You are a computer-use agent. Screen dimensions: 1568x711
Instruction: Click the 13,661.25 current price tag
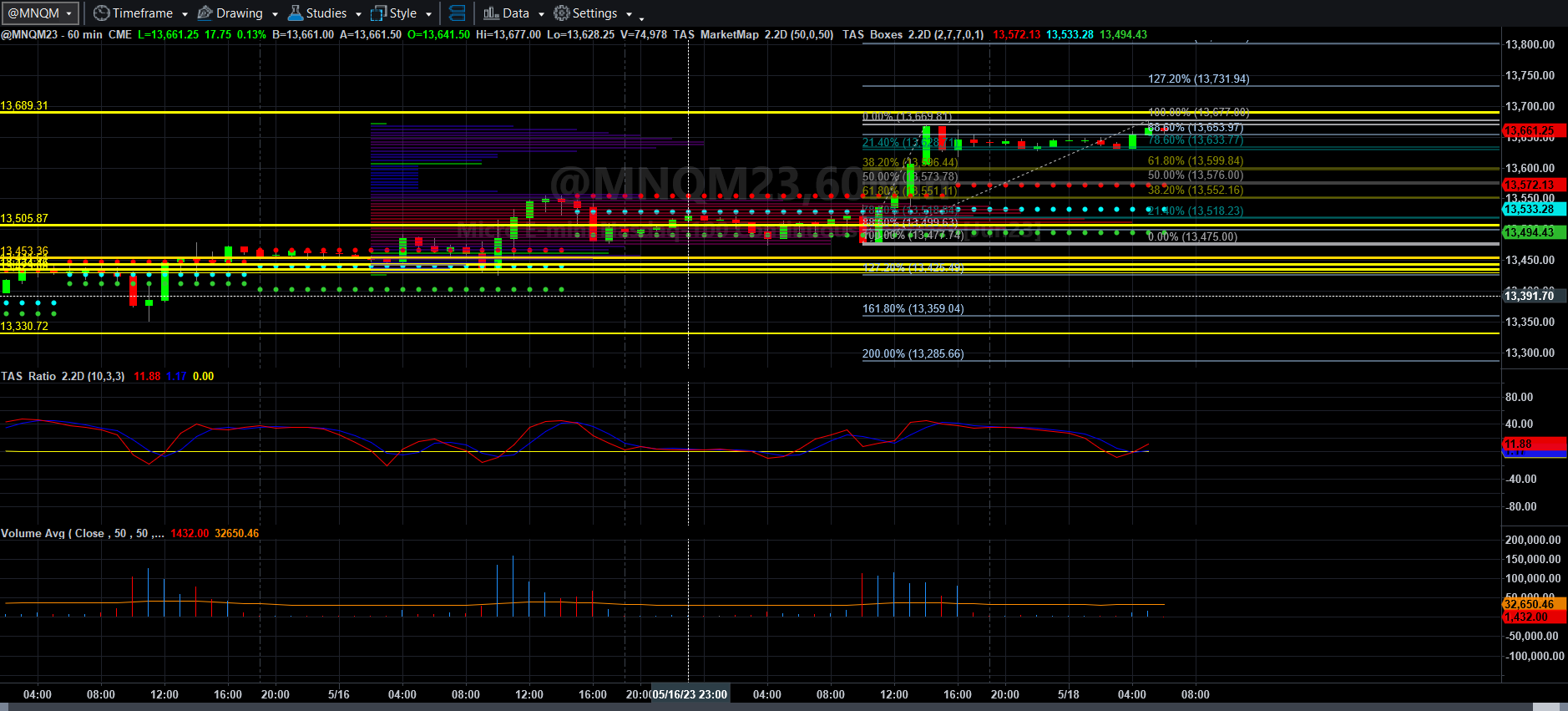pyautogui.click(x=1534, y=131)
